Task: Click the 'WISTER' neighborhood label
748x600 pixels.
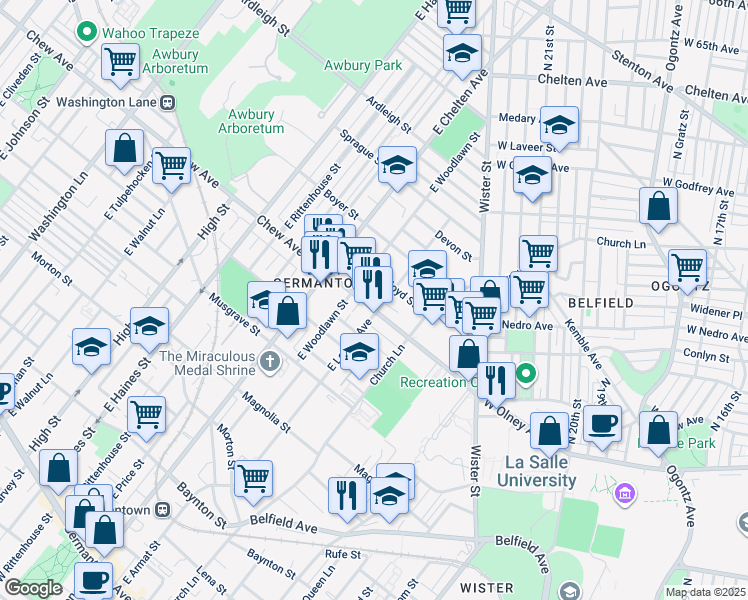Action: point(487,588)
